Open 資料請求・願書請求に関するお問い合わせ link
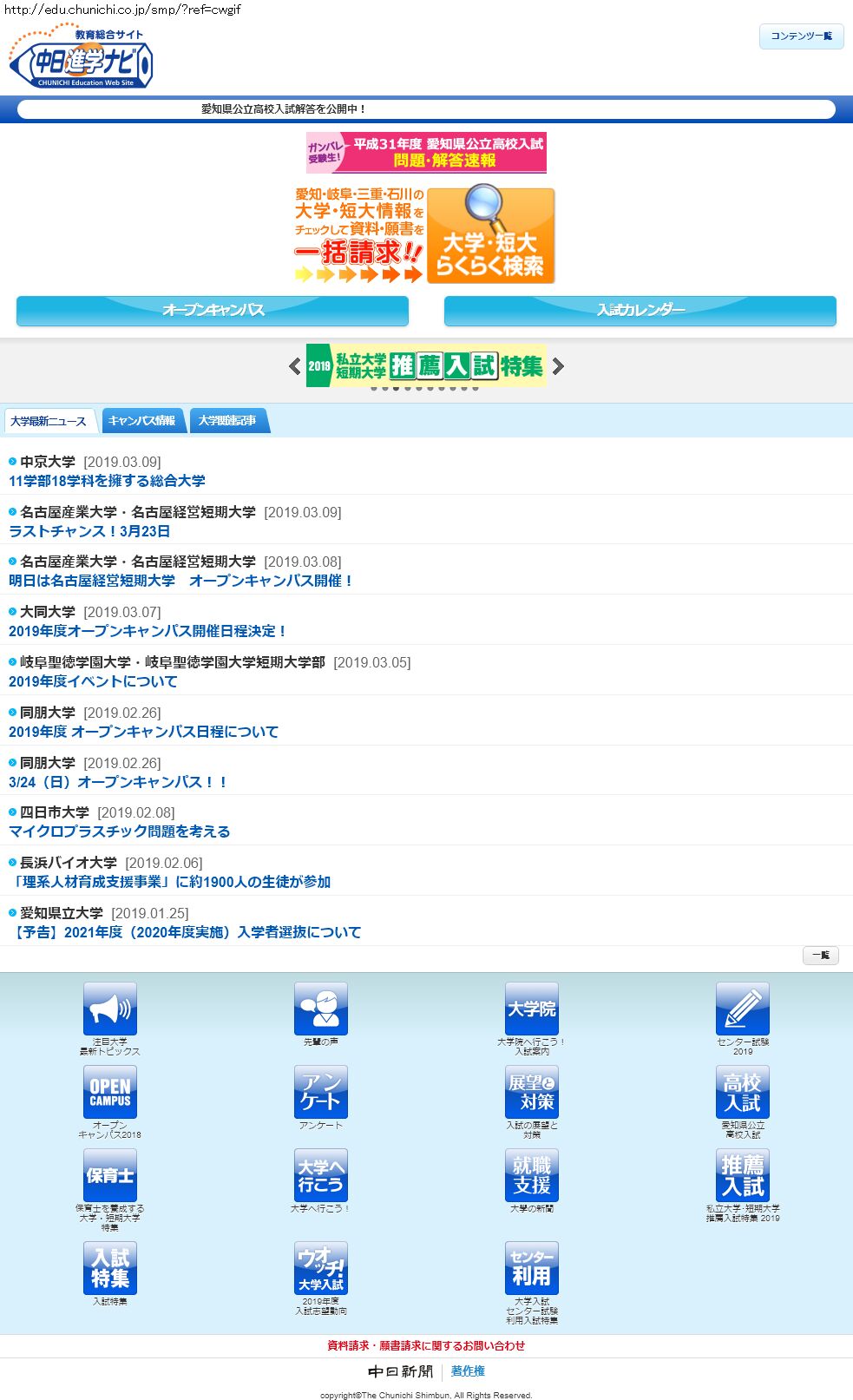The width and height of the screenshot is (853, 1400). click(x=426, y=1345)
